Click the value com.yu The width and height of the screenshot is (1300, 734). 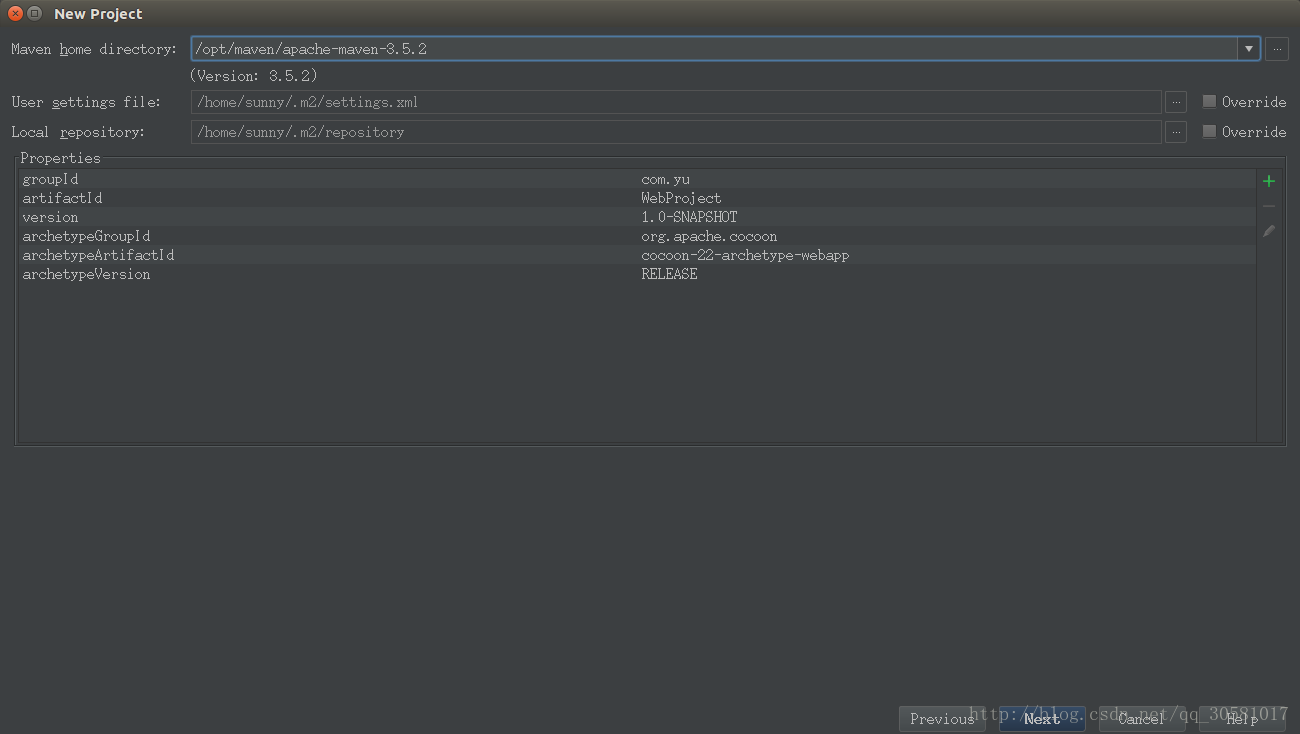[x=665, y=179]
